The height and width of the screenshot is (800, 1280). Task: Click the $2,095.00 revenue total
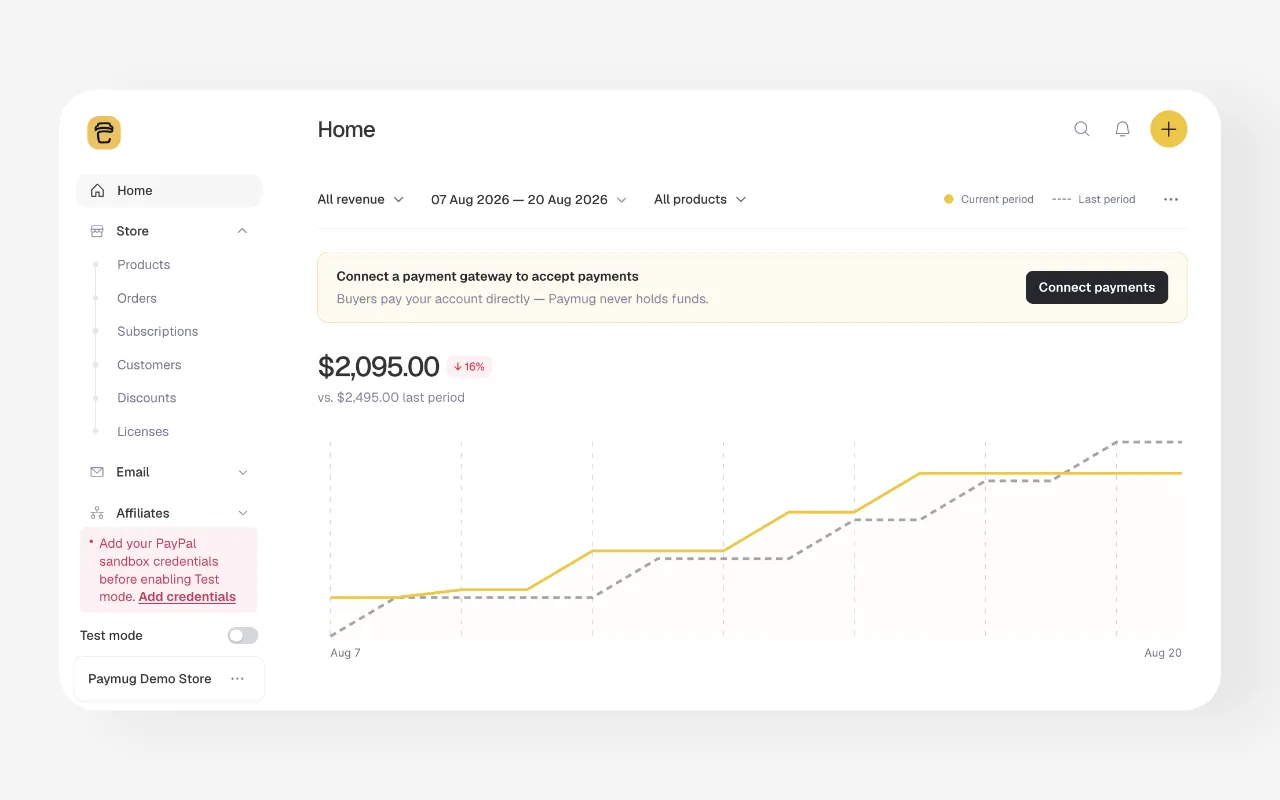378,367
